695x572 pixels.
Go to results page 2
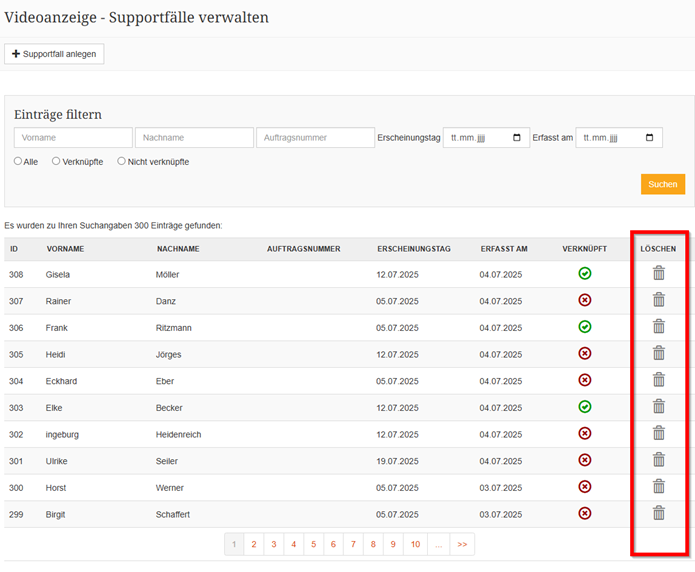(254, 544)
